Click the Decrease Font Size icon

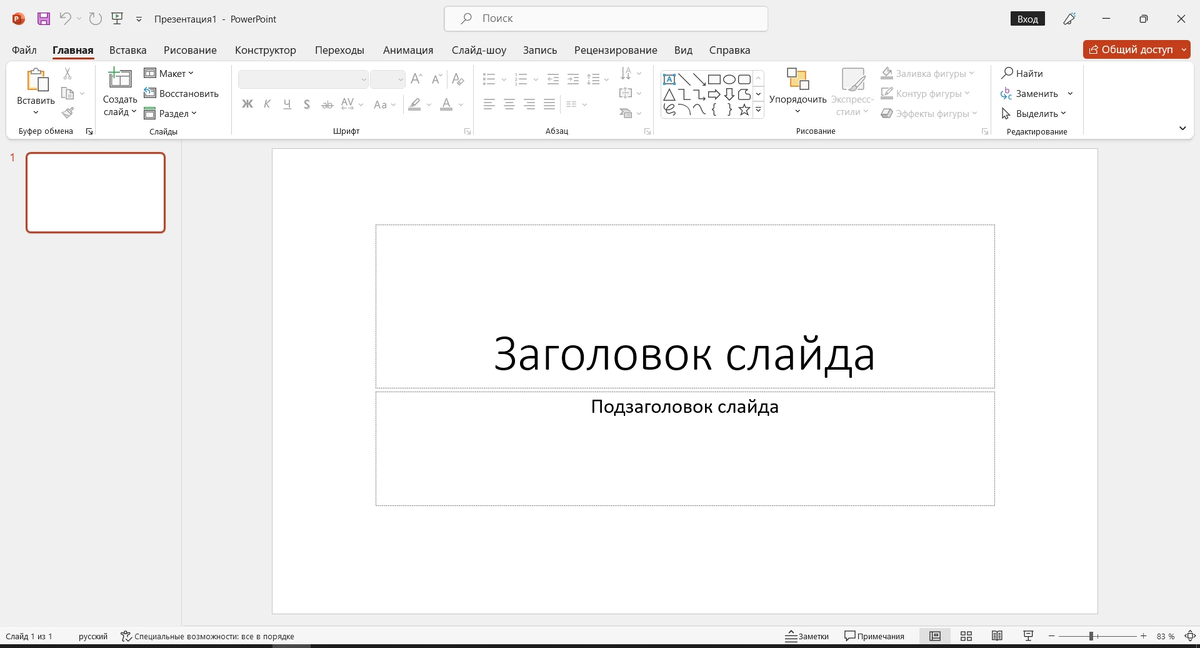[x=437, y=79]
